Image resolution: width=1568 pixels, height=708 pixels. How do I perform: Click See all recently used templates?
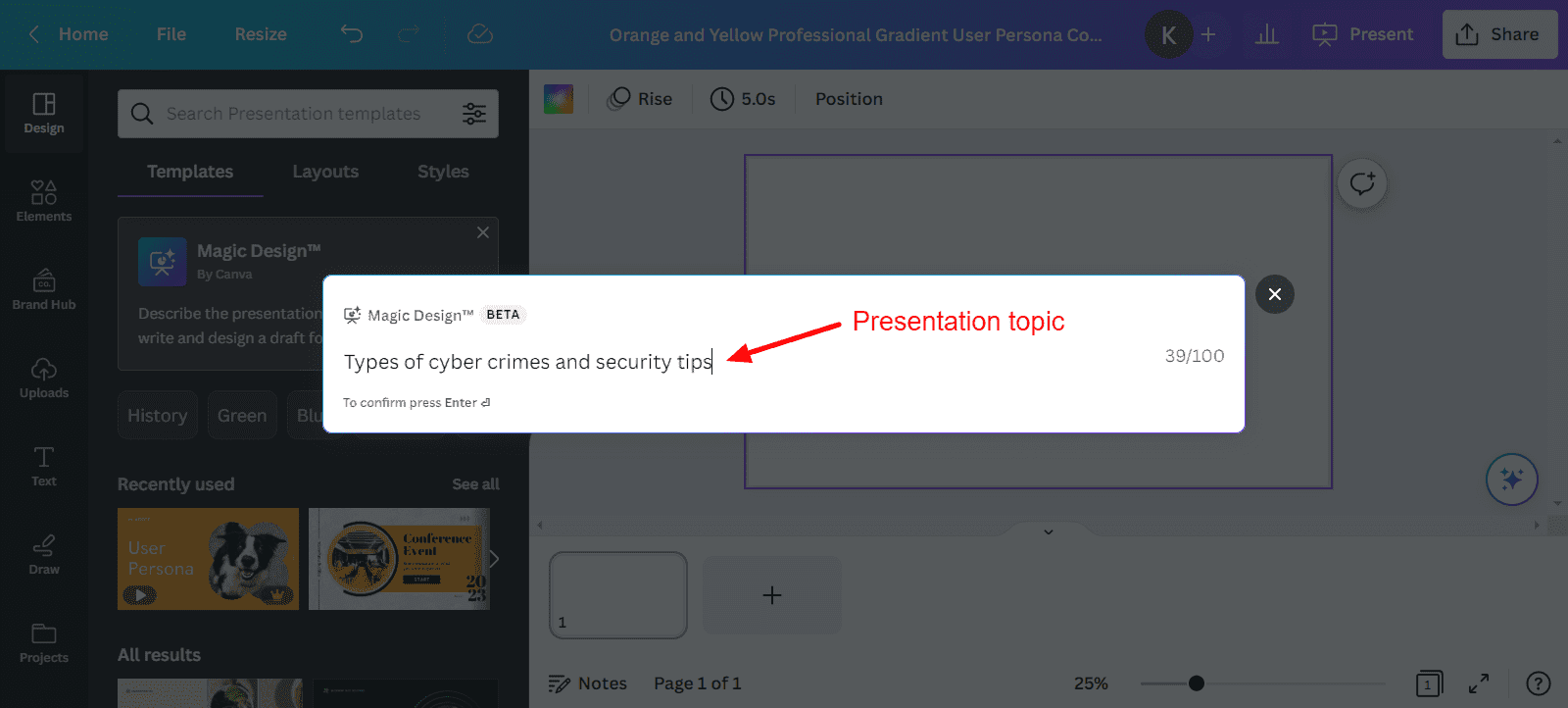click(475, 484)
